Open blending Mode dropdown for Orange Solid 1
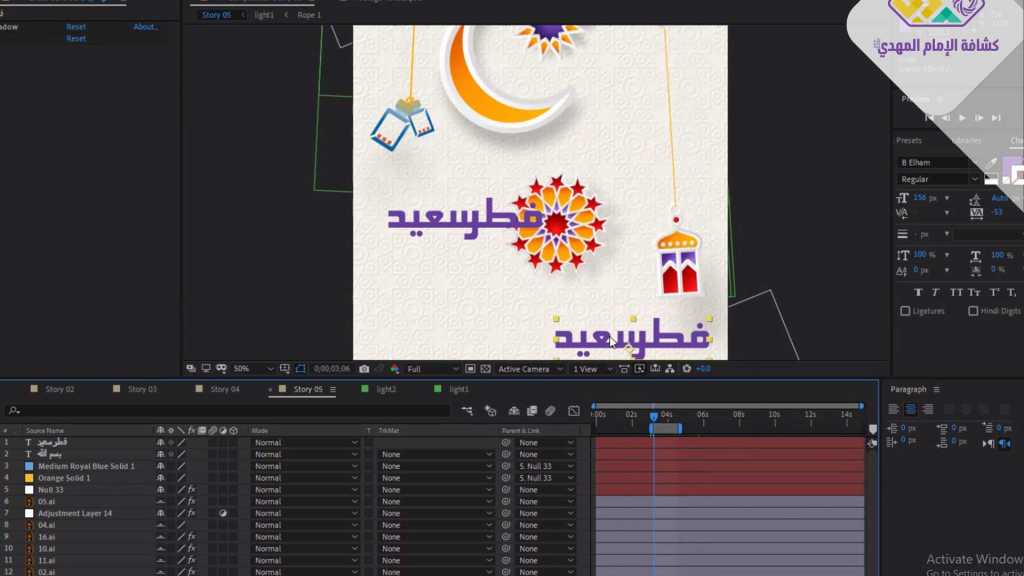 coord(304,478)
